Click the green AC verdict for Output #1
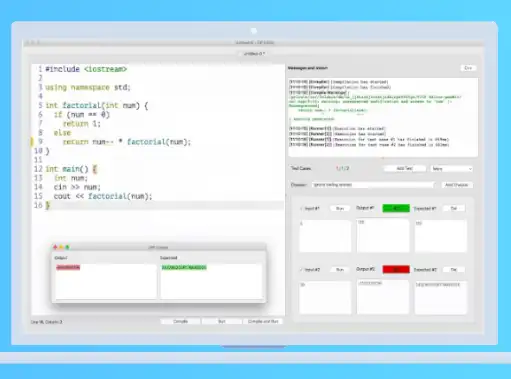511x379 pixels. click(x=396, y=208)
